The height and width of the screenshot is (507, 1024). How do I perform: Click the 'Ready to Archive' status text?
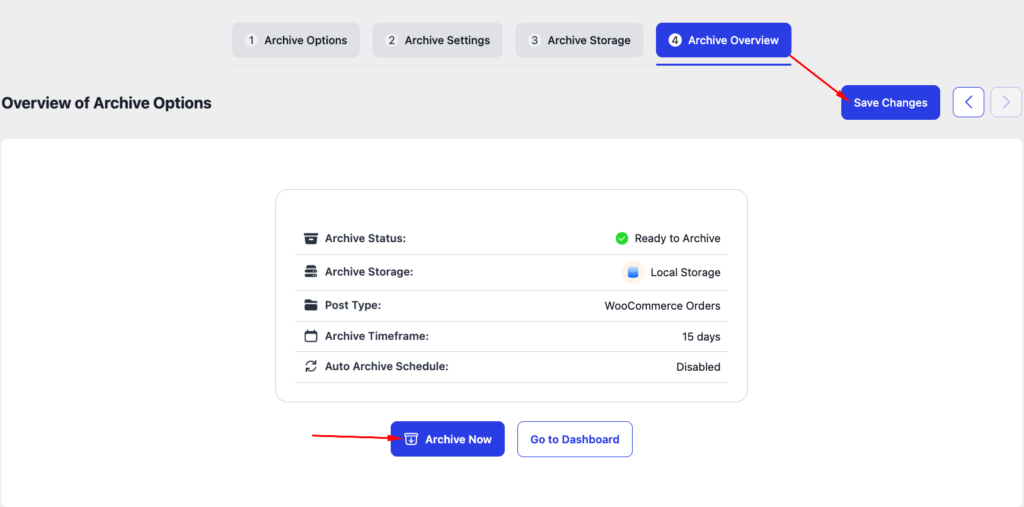(677, 238)
